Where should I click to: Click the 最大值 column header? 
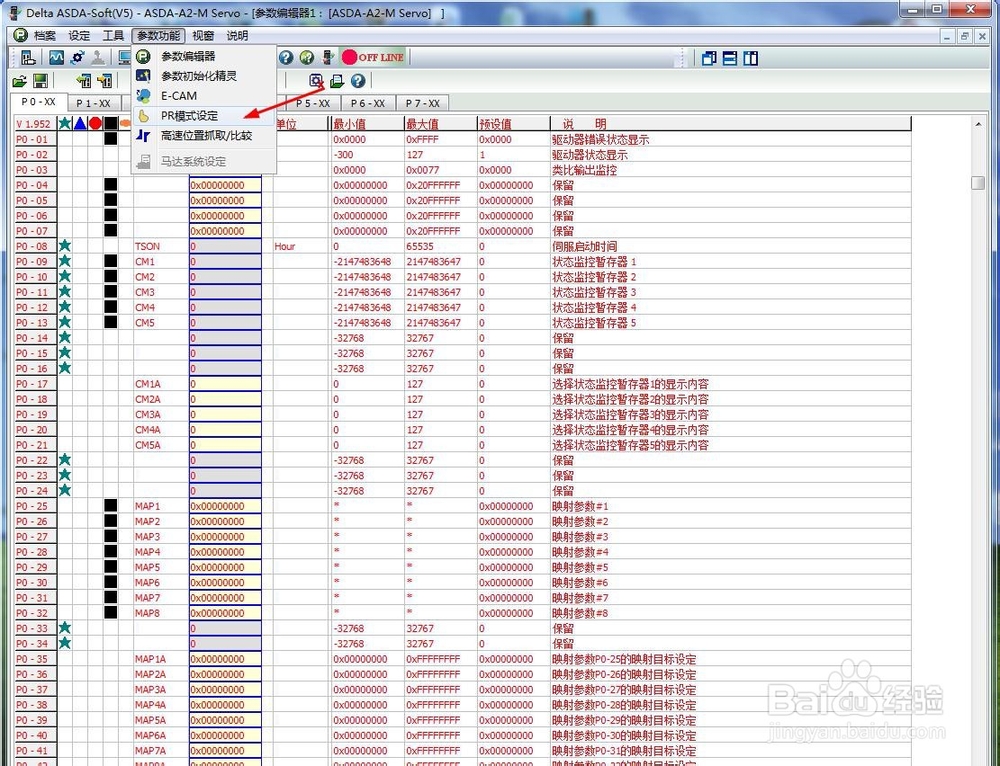[440, 124]
